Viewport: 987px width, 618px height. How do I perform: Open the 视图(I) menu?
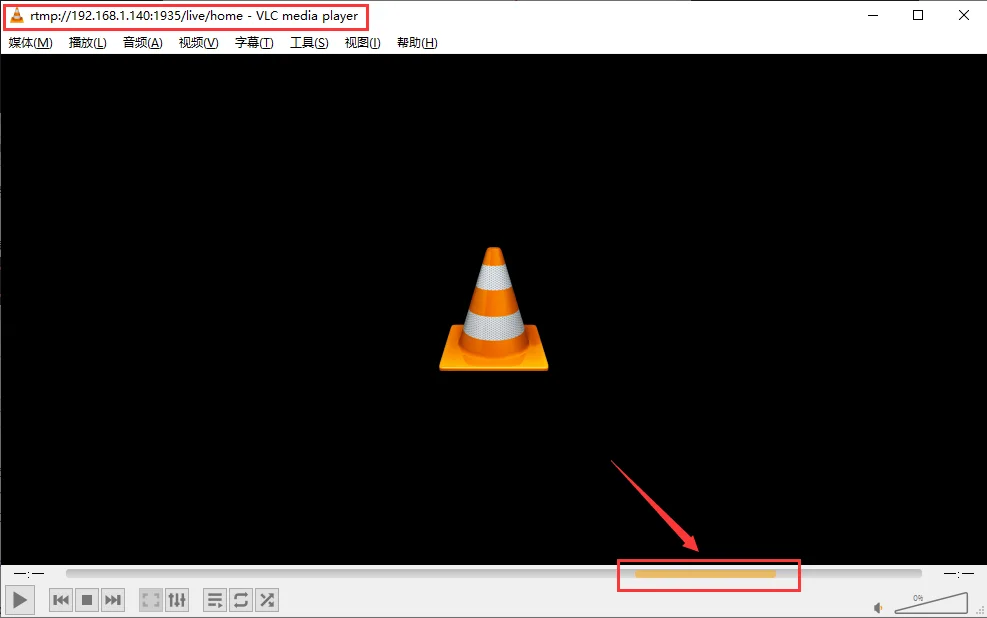(363, 43)
